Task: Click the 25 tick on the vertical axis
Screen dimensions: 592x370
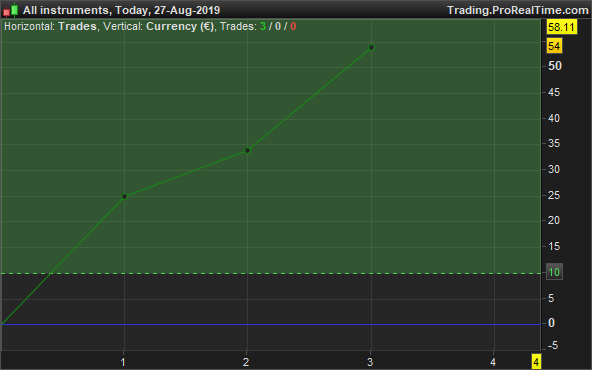Action: click(x=553, y=196)
